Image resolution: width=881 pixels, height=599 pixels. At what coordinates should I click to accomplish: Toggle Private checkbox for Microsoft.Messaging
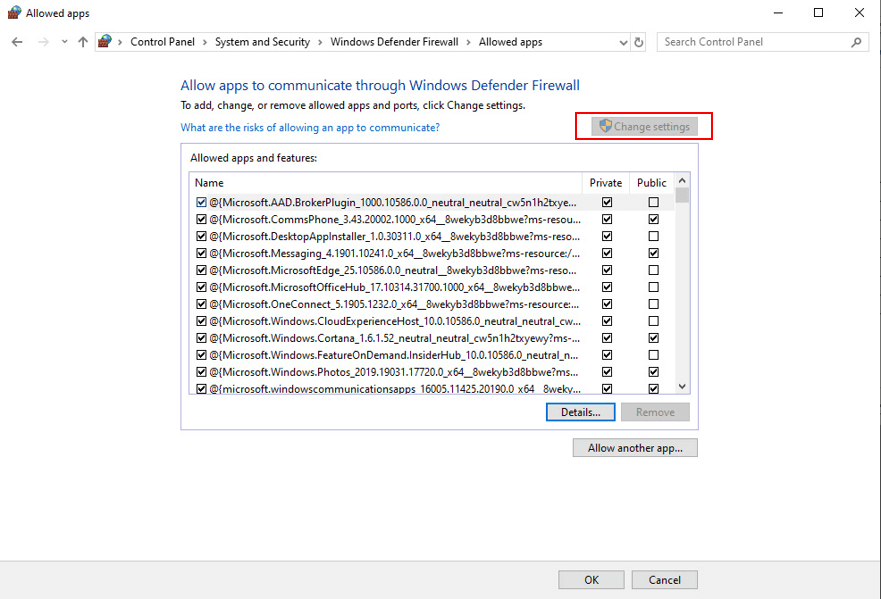point(607,253)
